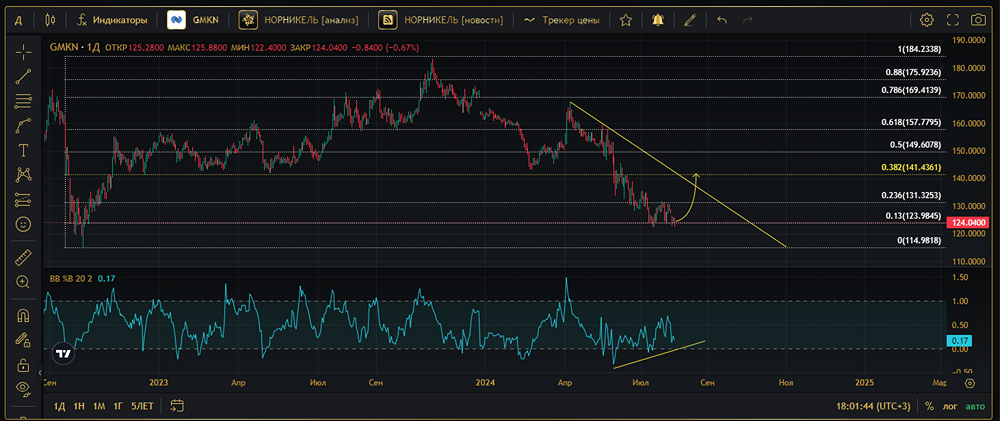The width and height of the screenshot is (1000, 421).
Task: Click the red 124.0400 price label
Action: point(965,223)
